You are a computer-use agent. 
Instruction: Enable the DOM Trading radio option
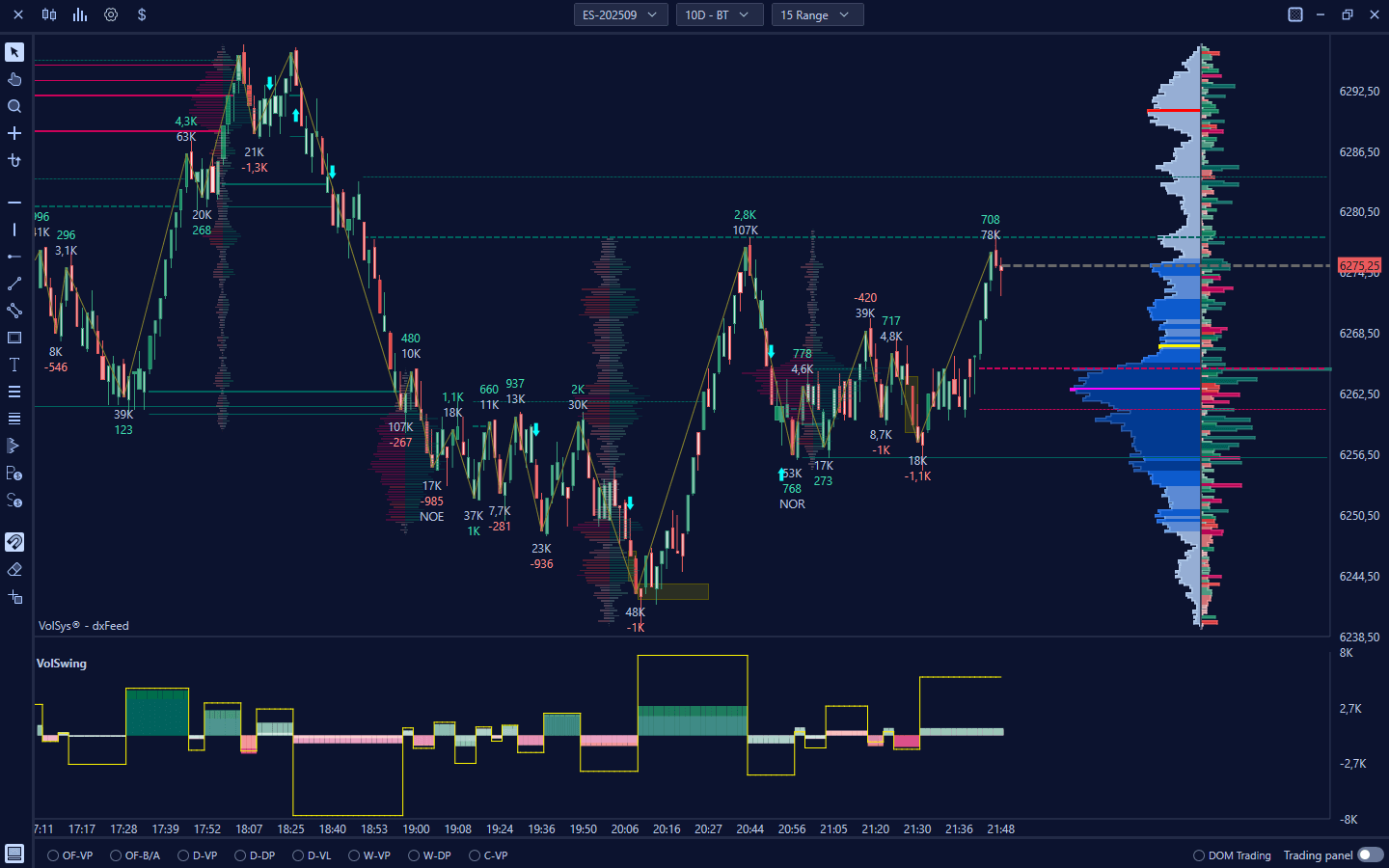(1199, 855)
